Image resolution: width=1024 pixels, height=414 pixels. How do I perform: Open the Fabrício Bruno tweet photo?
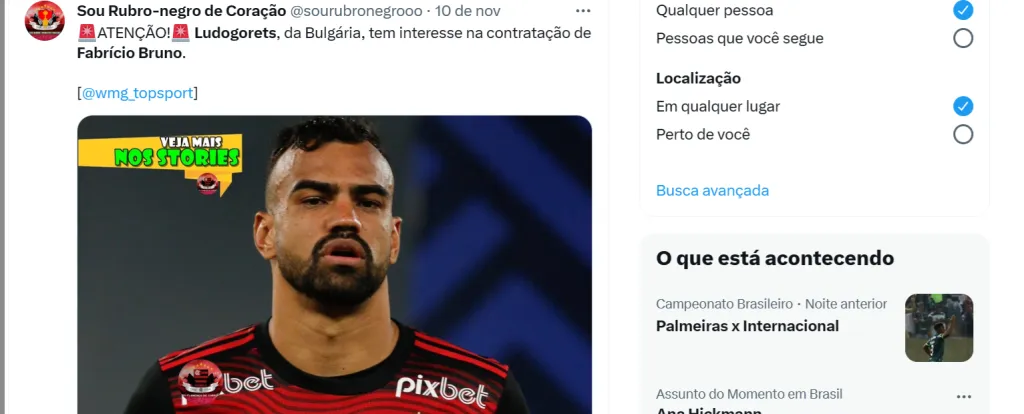tap(334, 264)
